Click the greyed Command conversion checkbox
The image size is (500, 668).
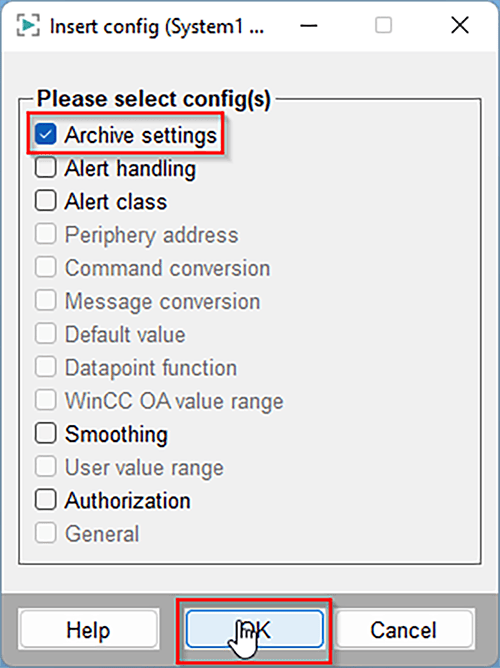46,267
